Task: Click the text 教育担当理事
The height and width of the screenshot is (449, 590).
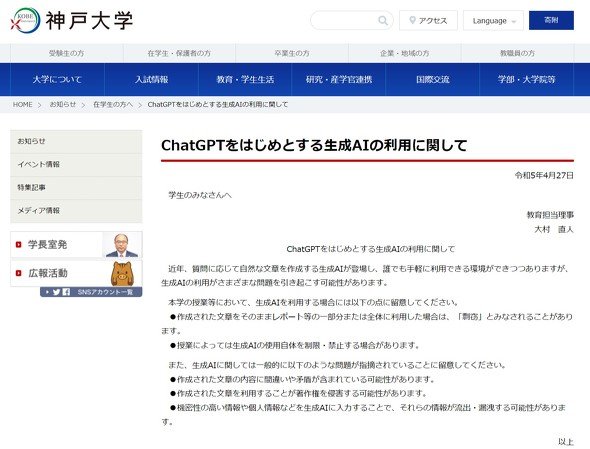Action: tap(550, 215)
